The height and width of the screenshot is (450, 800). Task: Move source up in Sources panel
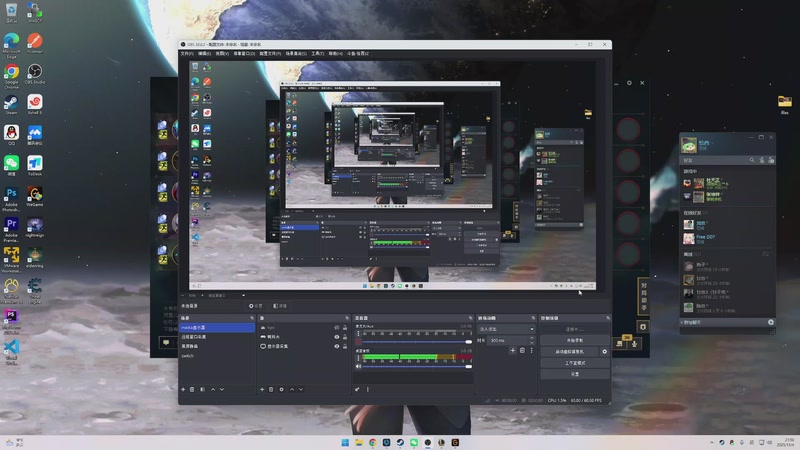click(x=292, y=389)
